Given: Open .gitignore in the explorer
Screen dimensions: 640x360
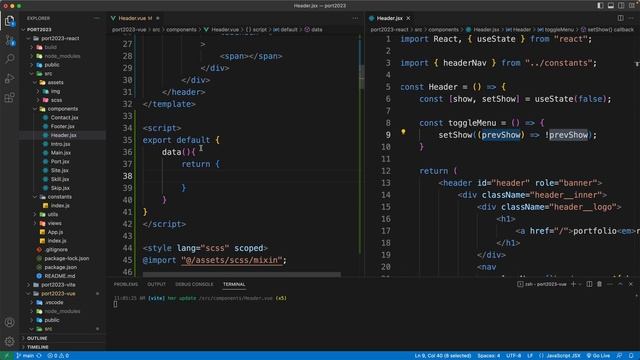Looking at the screenshot, I should tap(56, 249).
